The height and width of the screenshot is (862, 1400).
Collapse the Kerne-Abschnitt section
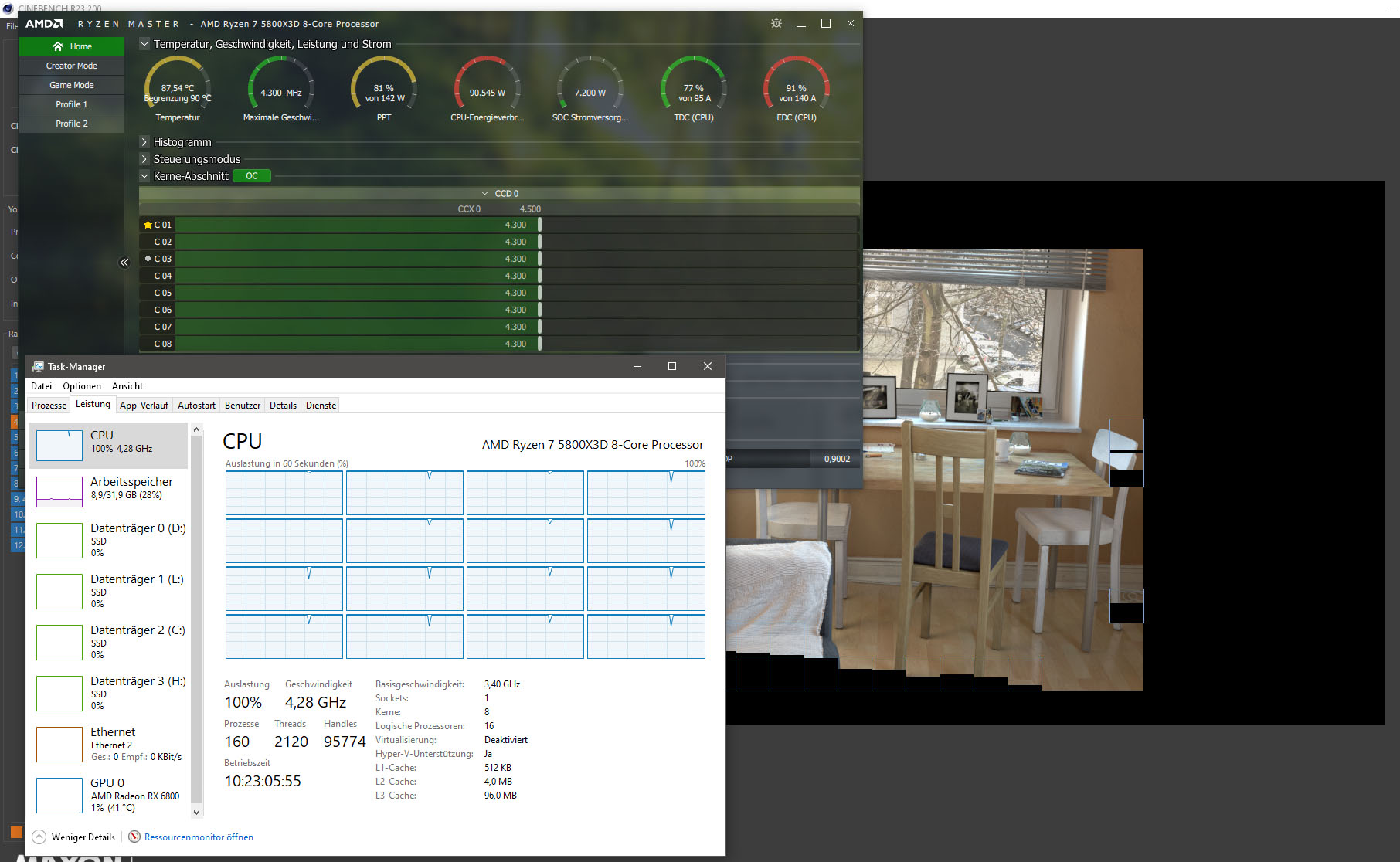point(144,176)
